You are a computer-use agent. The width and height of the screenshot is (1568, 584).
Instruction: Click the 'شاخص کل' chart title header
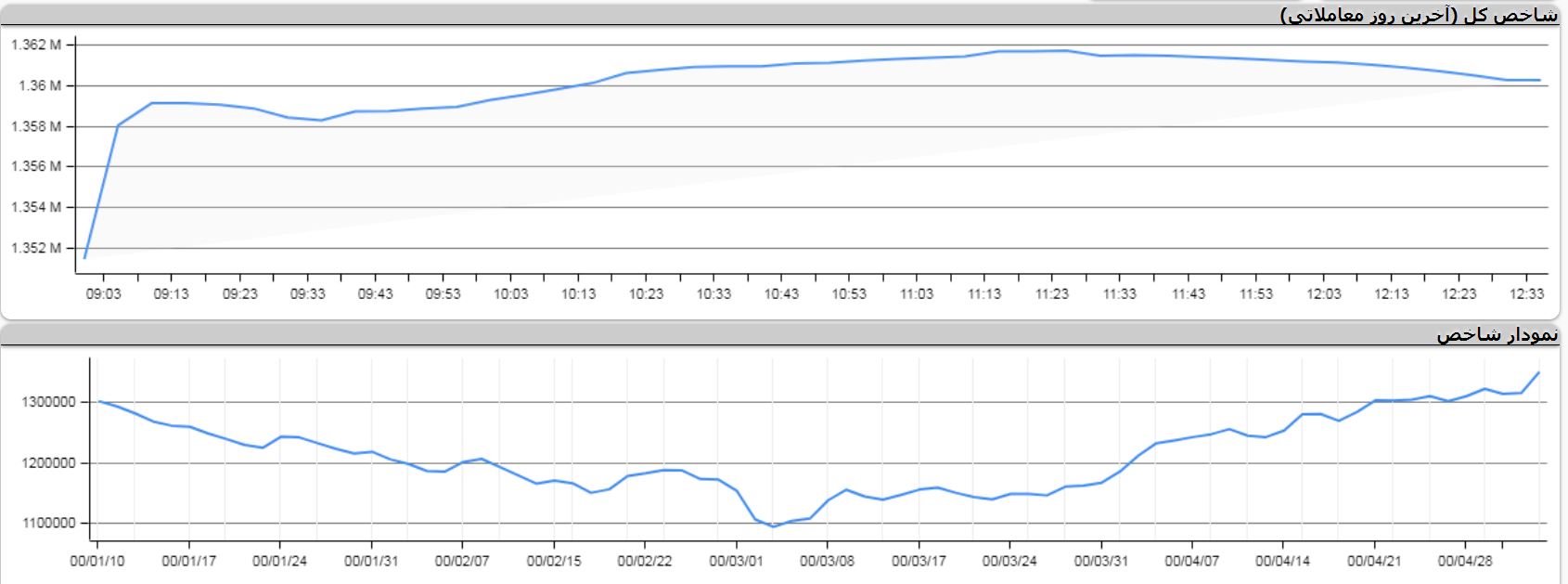click(x=1419, y=15)
